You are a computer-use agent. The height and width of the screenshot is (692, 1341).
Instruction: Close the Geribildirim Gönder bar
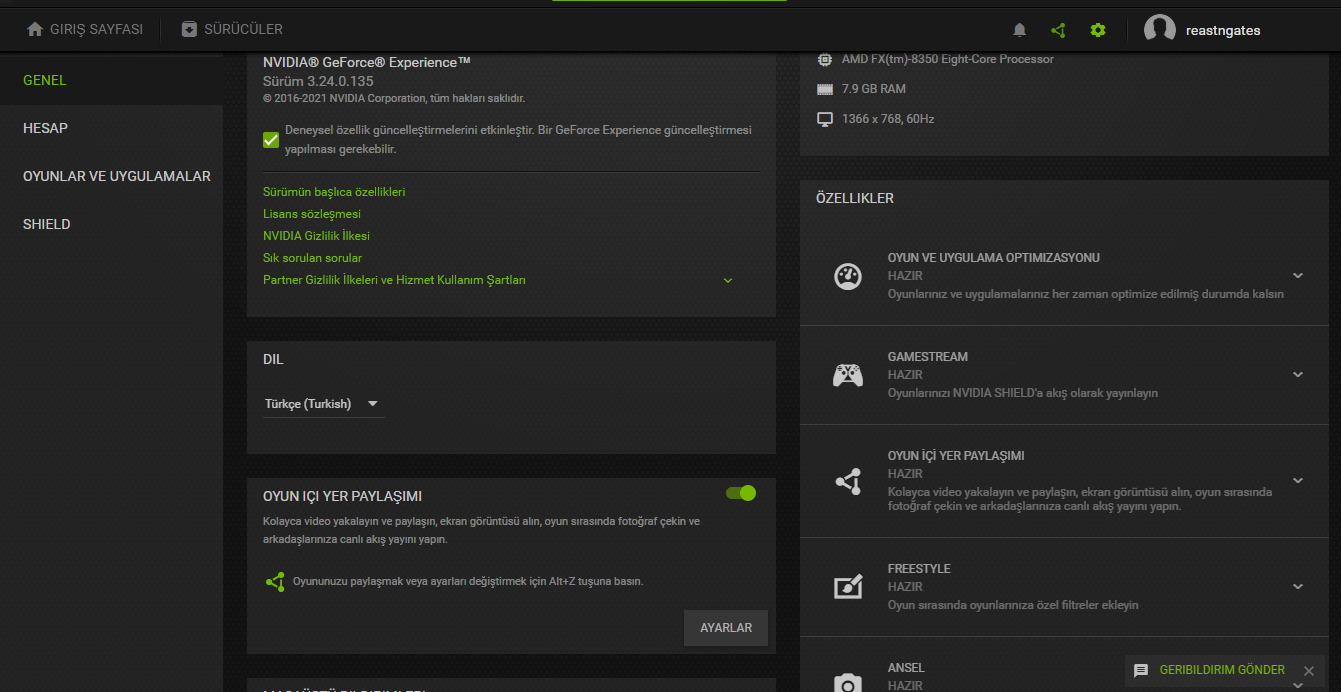(x=1308, y=670)
